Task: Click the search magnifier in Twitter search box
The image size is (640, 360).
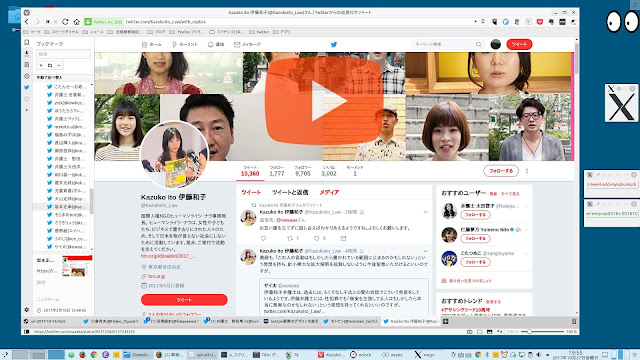Action: [x=478, y=44]
